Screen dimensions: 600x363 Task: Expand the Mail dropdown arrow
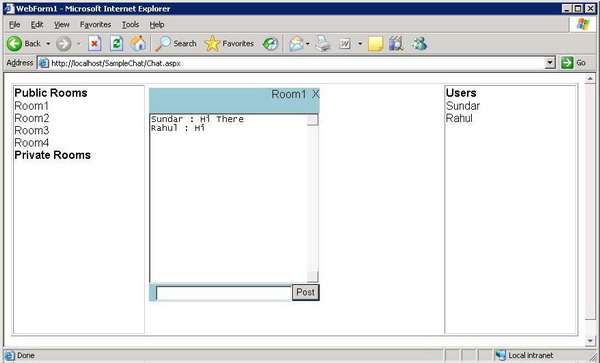pyautogui.click(x=308, y=44)
